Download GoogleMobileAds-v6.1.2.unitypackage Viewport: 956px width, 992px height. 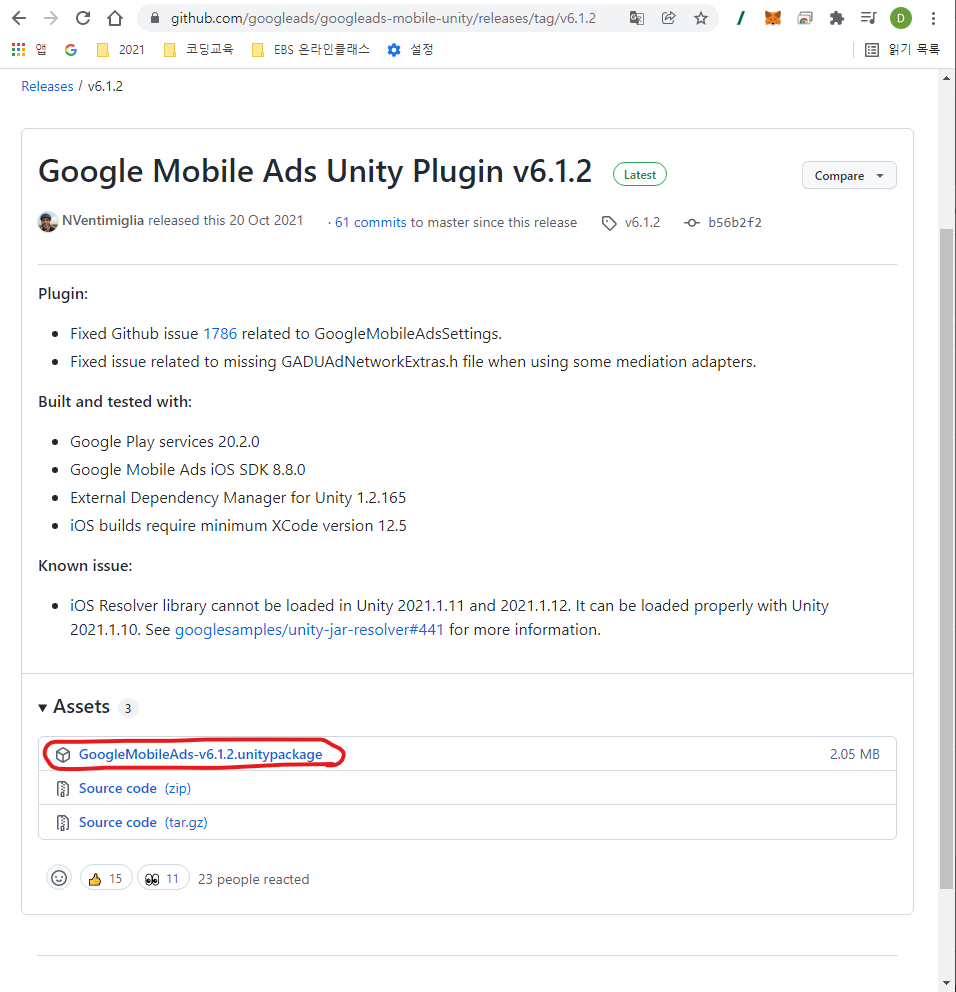pos(201,754)
